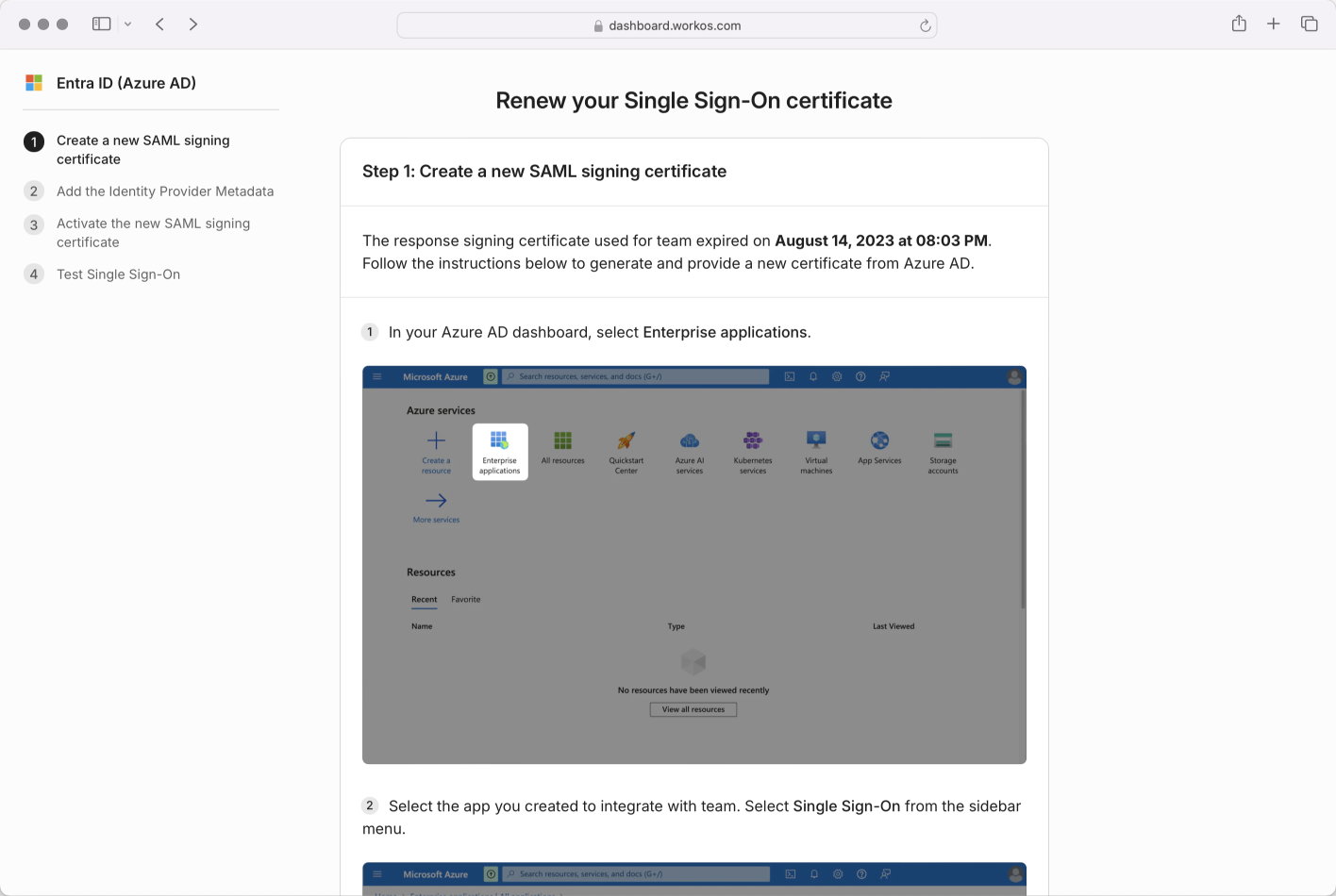Click the Microsoft logo beside Entra ID
The height and width of the screenshot is (896, 1336).
point(34,83)
